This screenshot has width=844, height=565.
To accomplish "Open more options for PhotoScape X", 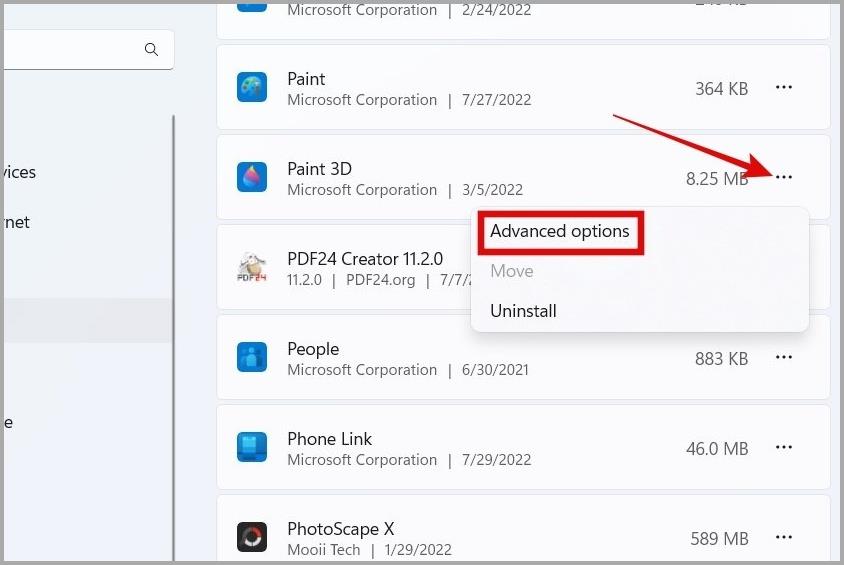I will click(784, 537).
